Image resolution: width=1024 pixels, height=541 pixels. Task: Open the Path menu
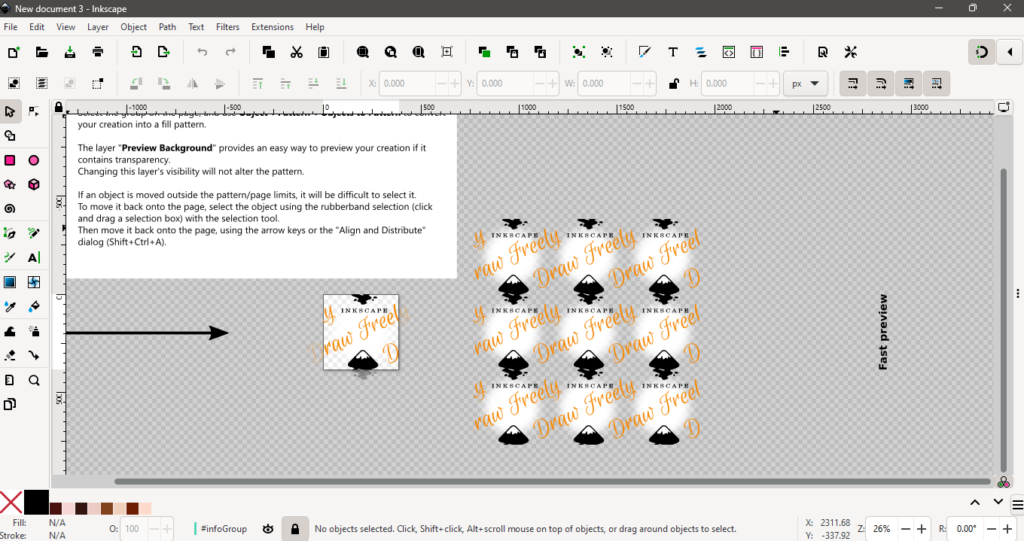(x=167, y=27)
